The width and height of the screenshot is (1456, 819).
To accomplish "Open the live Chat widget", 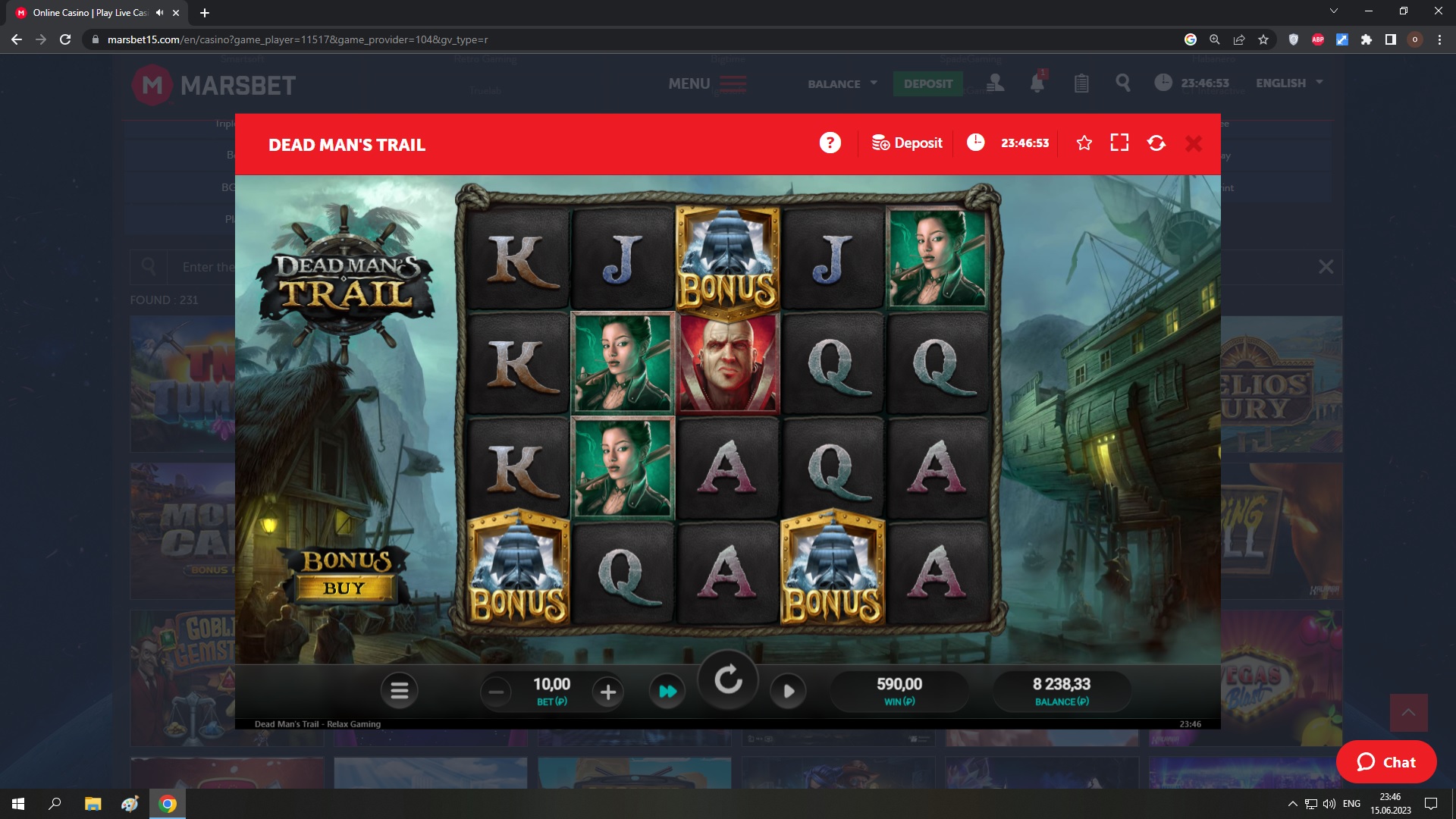I will click(x=1385, y=762).
